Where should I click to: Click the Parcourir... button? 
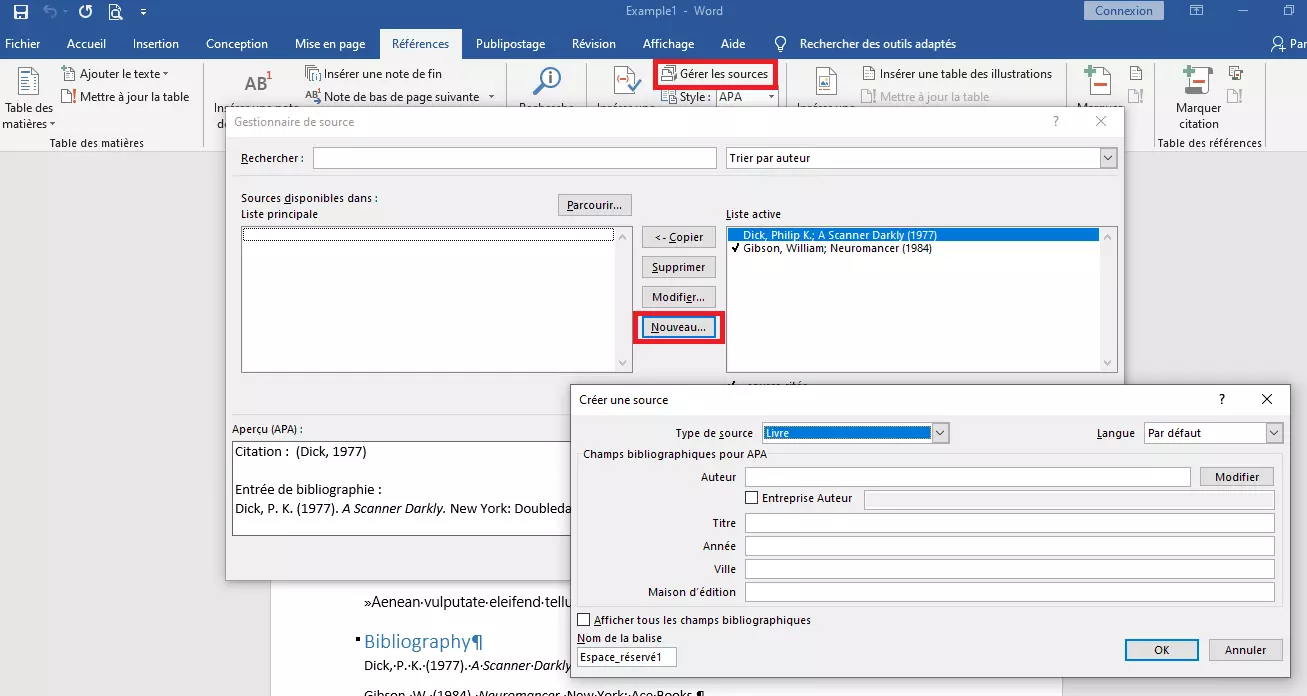pyautogui.click(x=594, y=205)
